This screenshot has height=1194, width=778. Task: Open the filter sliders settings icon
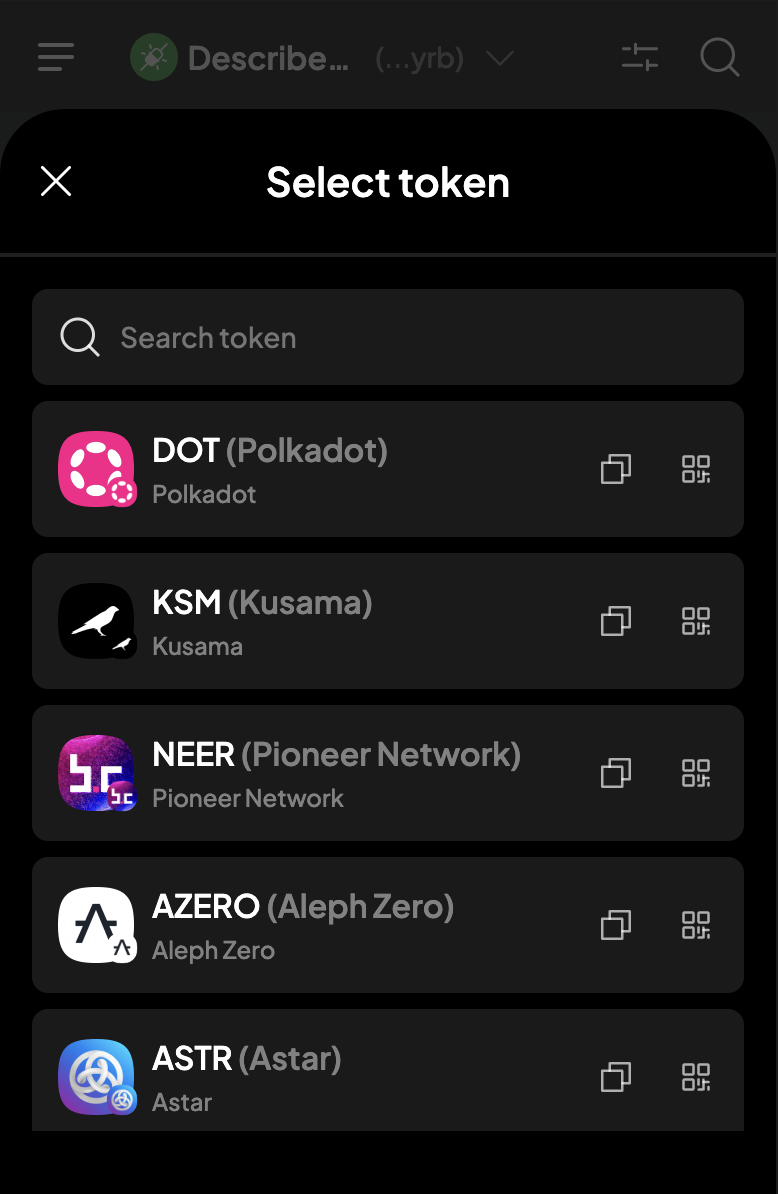point(639,57)
